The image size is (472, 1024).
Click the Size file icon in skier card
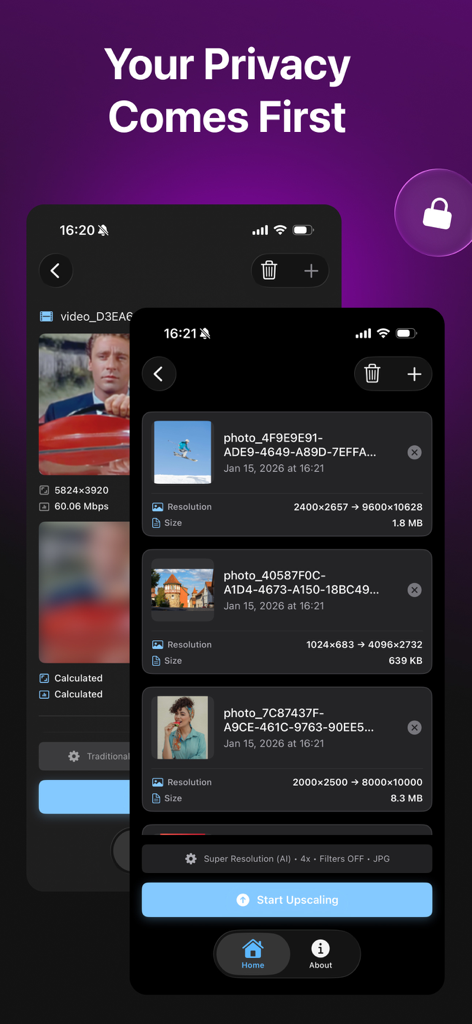tap(156, 523)
